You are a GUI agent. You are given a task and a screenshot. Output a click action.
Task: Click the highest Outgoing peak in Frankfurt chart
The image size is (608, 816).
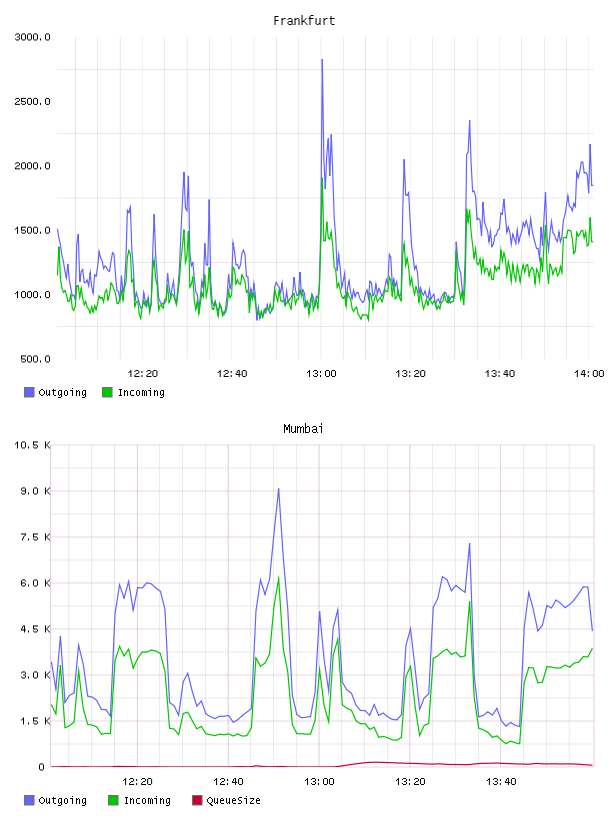coord(322,60)
